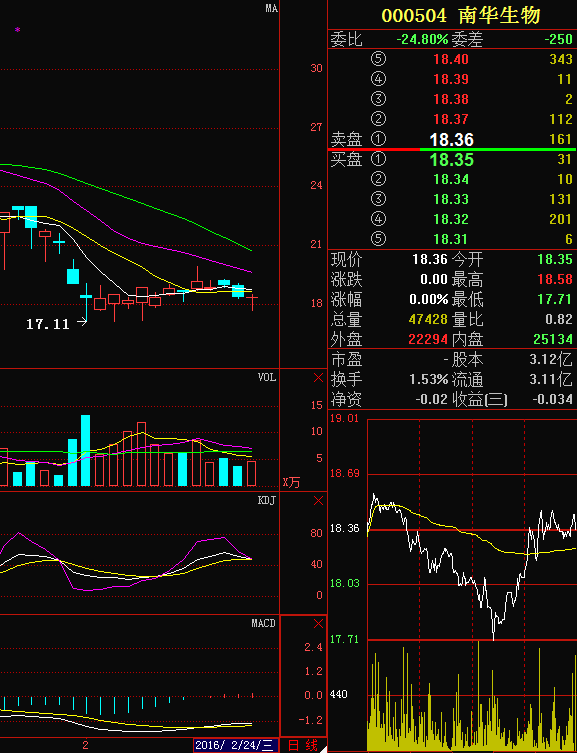Click the KDJ axis label 80

click(x=316, y=534)
